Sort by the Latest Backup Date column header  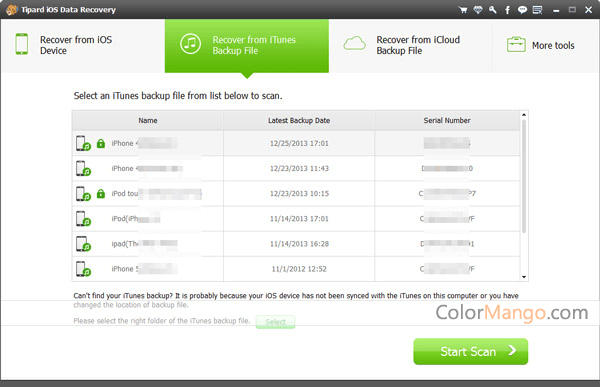pos(299,120)
